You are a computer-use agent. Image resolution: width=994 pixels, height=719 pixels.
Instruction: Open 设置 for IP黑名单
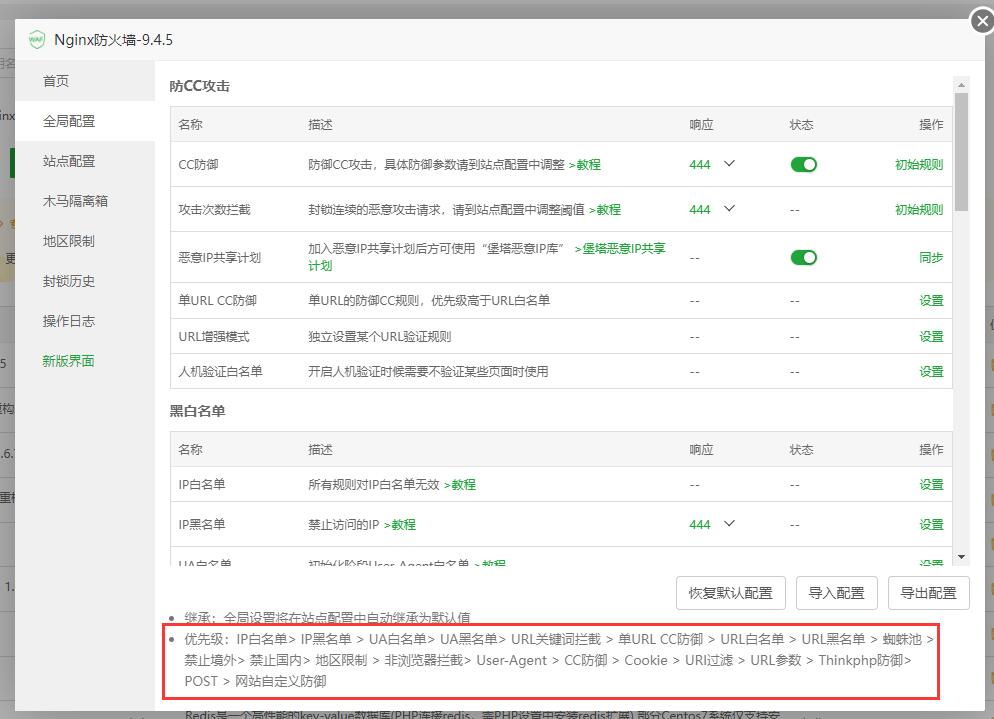coord(931,524)
